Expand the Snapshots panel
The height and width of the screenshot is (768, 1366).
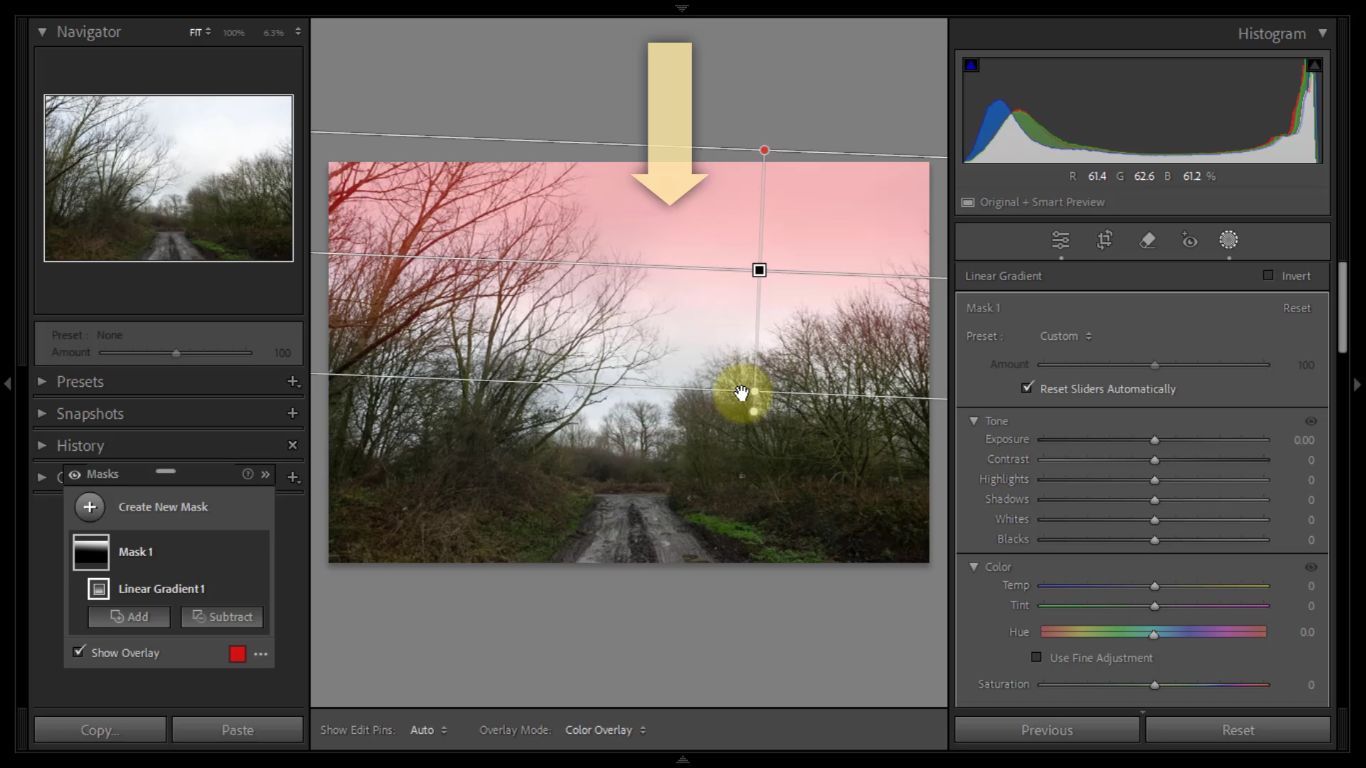click(x=90, y=414)
